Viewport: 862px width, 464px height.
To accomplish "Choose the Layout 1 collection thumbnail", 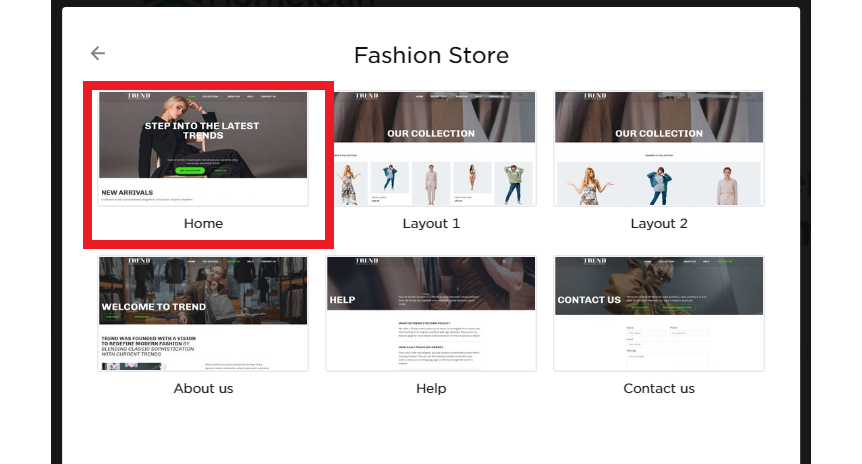I will coord(431,148).
